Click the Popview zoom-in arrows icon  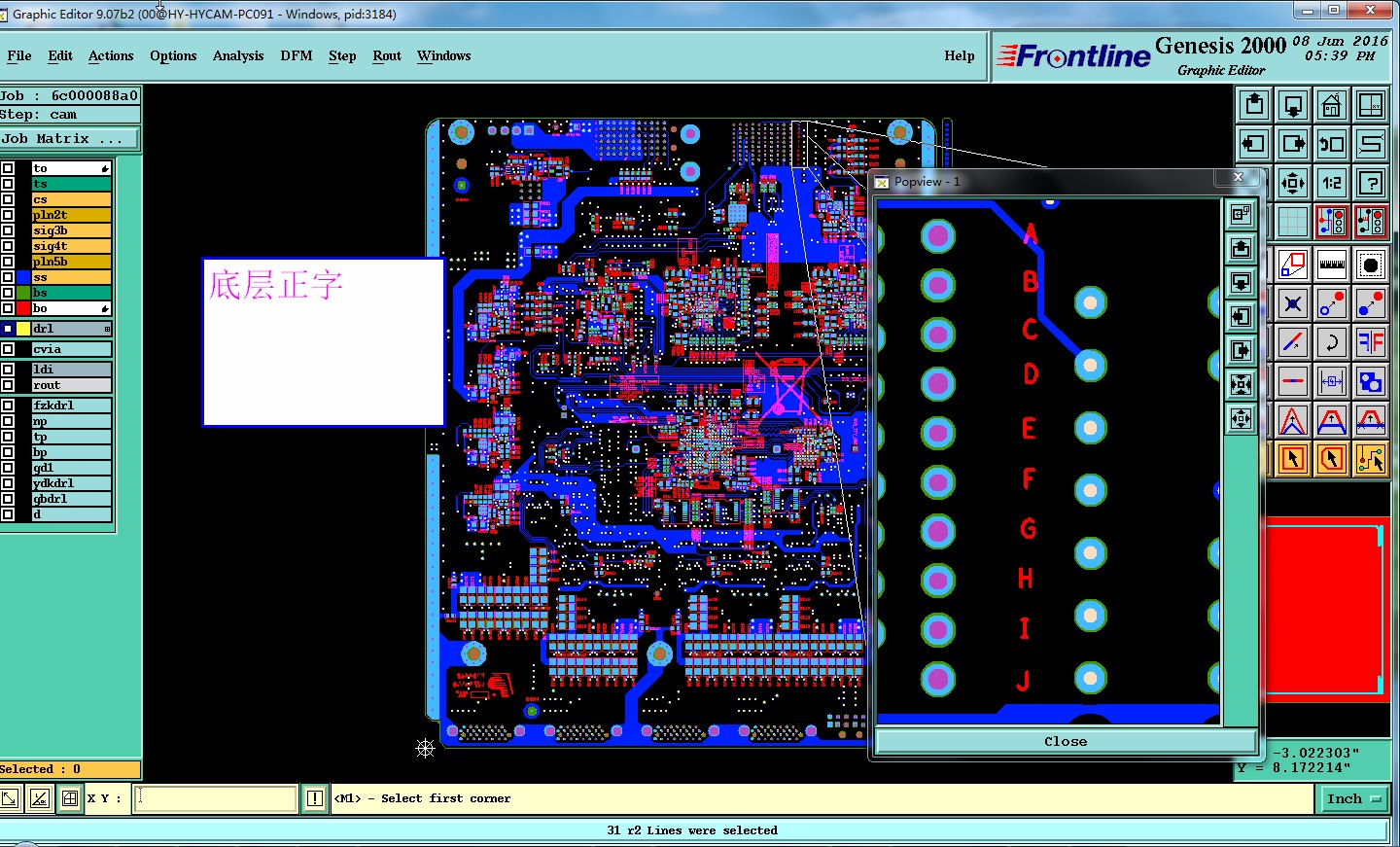tap(1241, 385)
